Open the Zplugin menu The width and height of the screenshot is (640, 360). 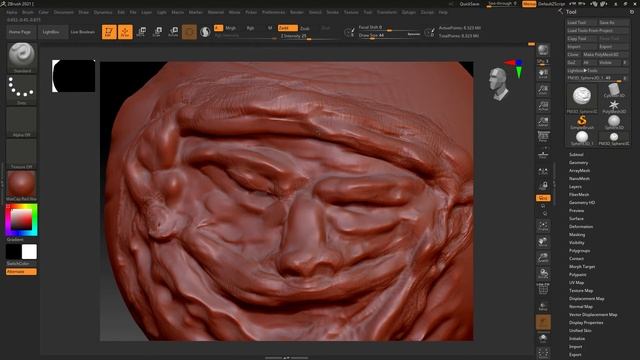pos(409,12)
